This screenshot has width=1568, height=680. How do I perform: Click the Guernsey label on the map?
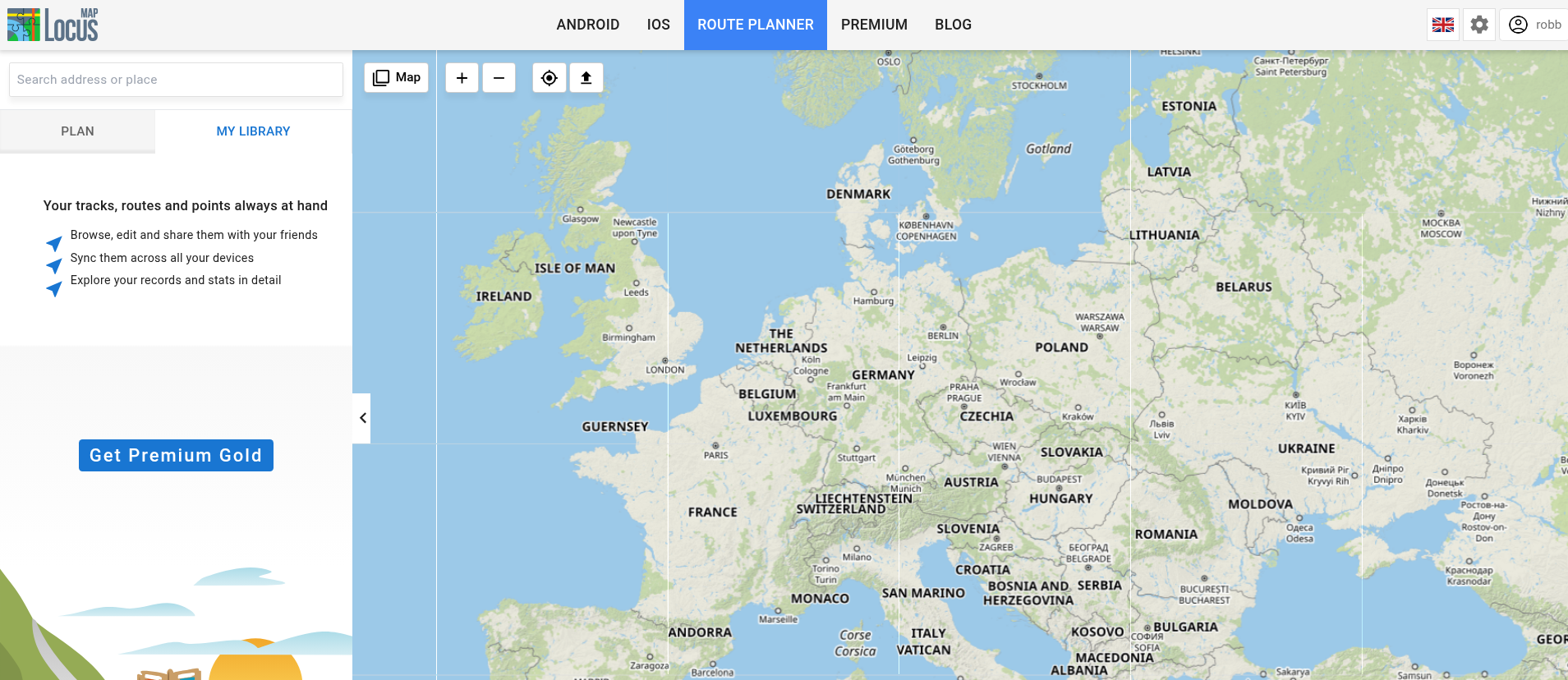[615, 426]
